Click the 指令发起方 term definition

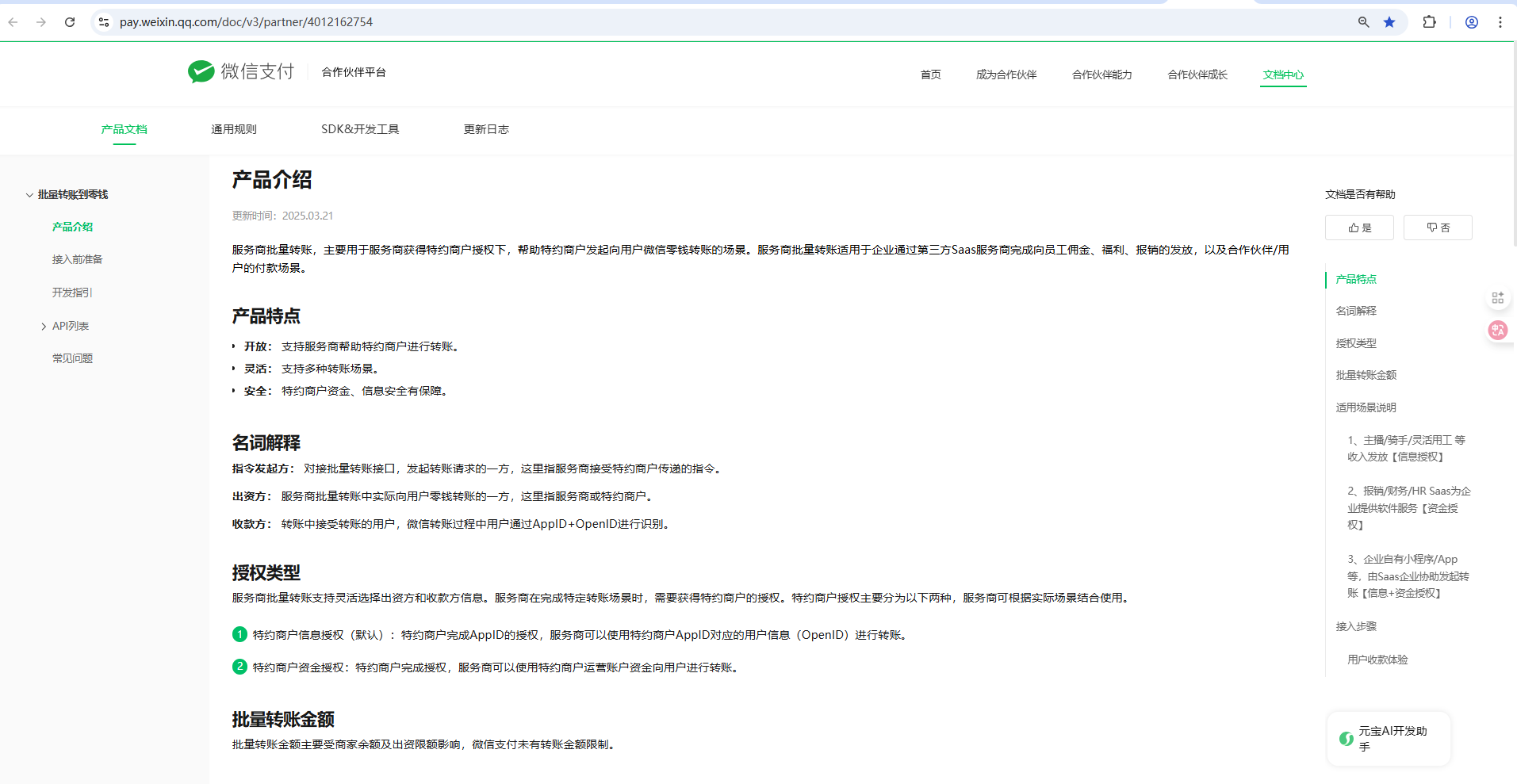478,468
